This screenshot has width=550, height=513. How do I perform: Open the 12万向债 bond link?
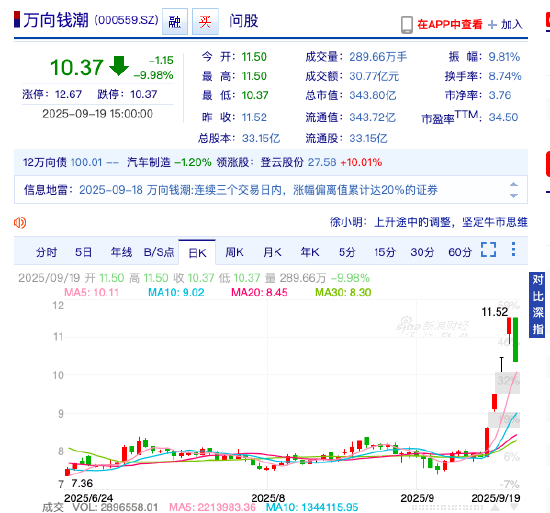pyautogui.click(x=45, y=162)
